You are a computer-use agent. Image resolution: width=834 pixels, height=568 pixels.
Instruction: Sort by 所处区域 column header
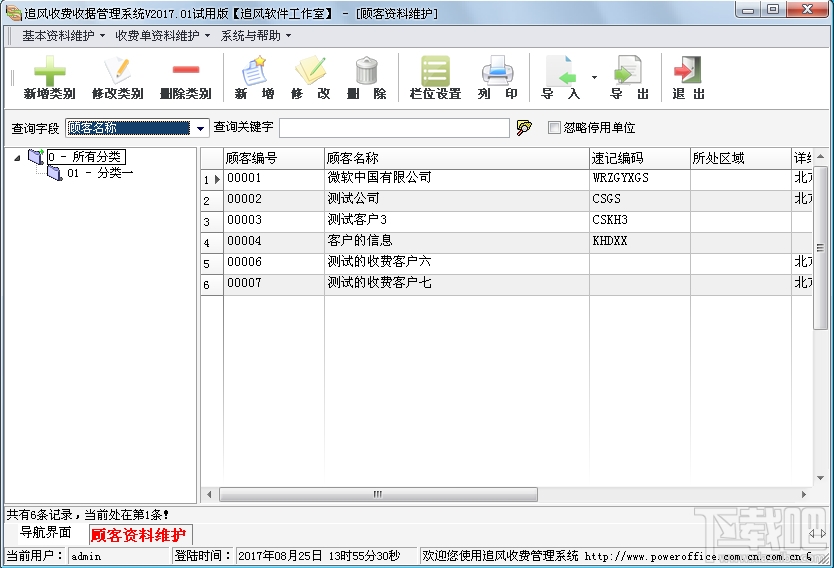coord(740,158)
